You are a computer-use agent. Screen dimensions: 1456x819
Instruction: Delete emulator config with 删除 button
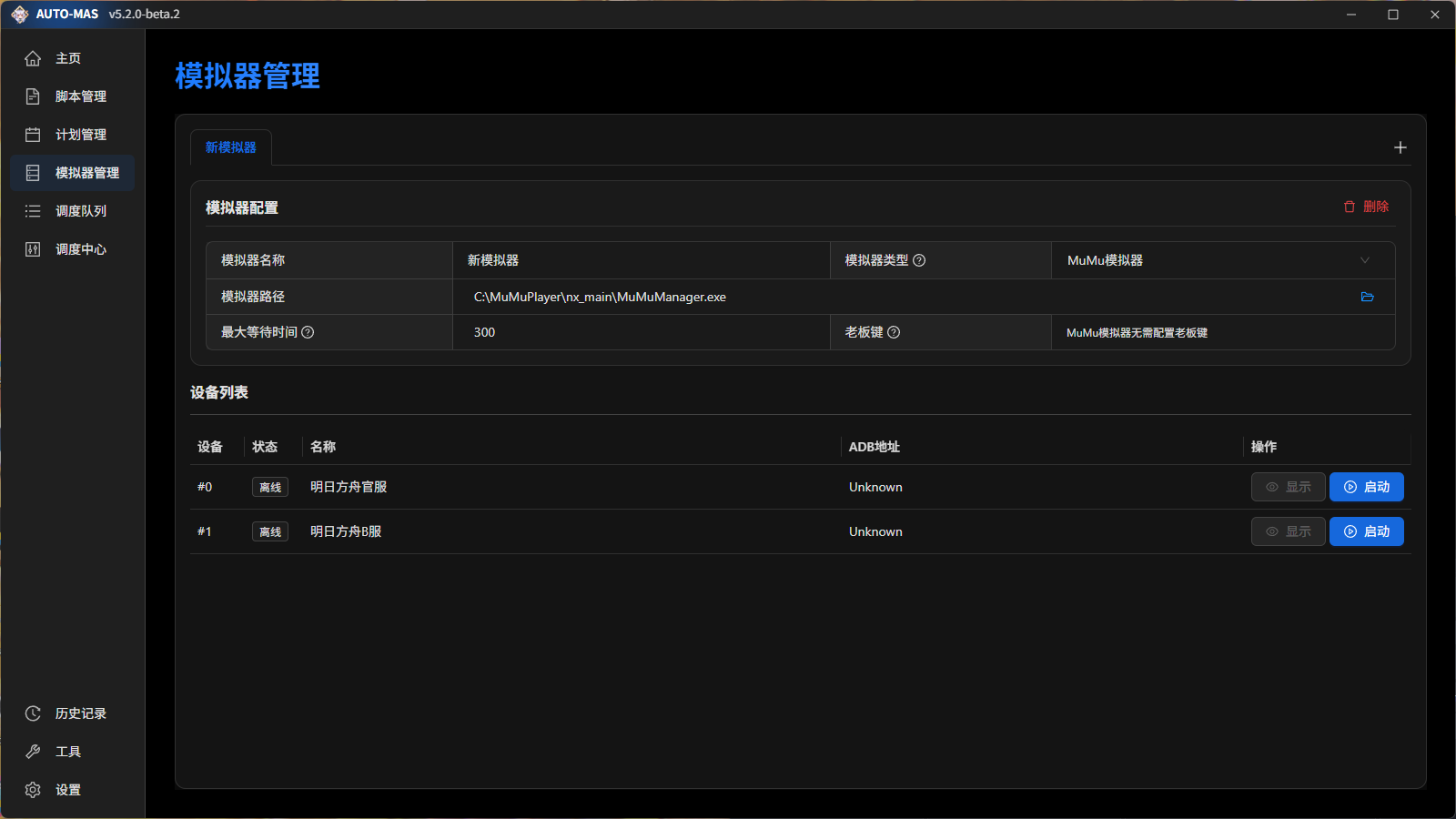tap(1366, 207)
